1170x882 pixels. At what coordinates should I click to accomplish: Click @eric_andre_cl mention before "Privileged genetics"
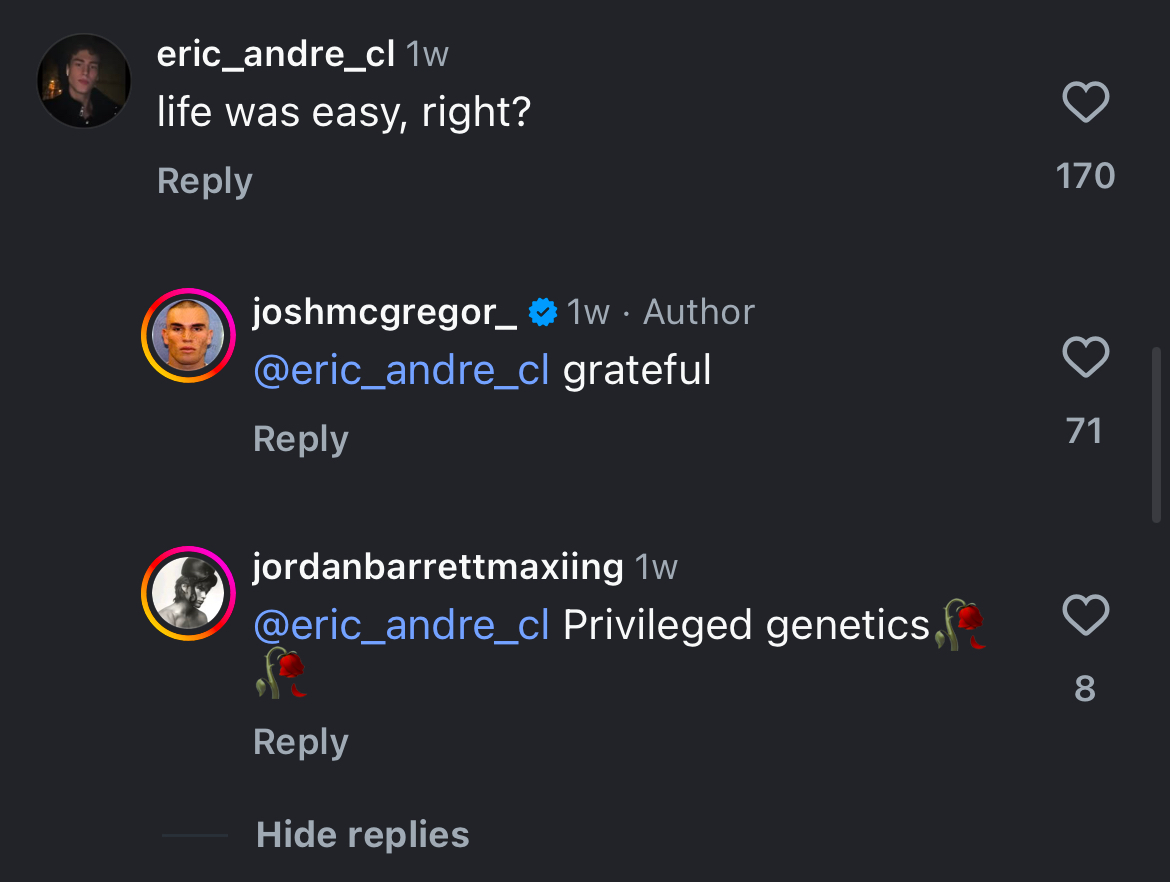401,626
